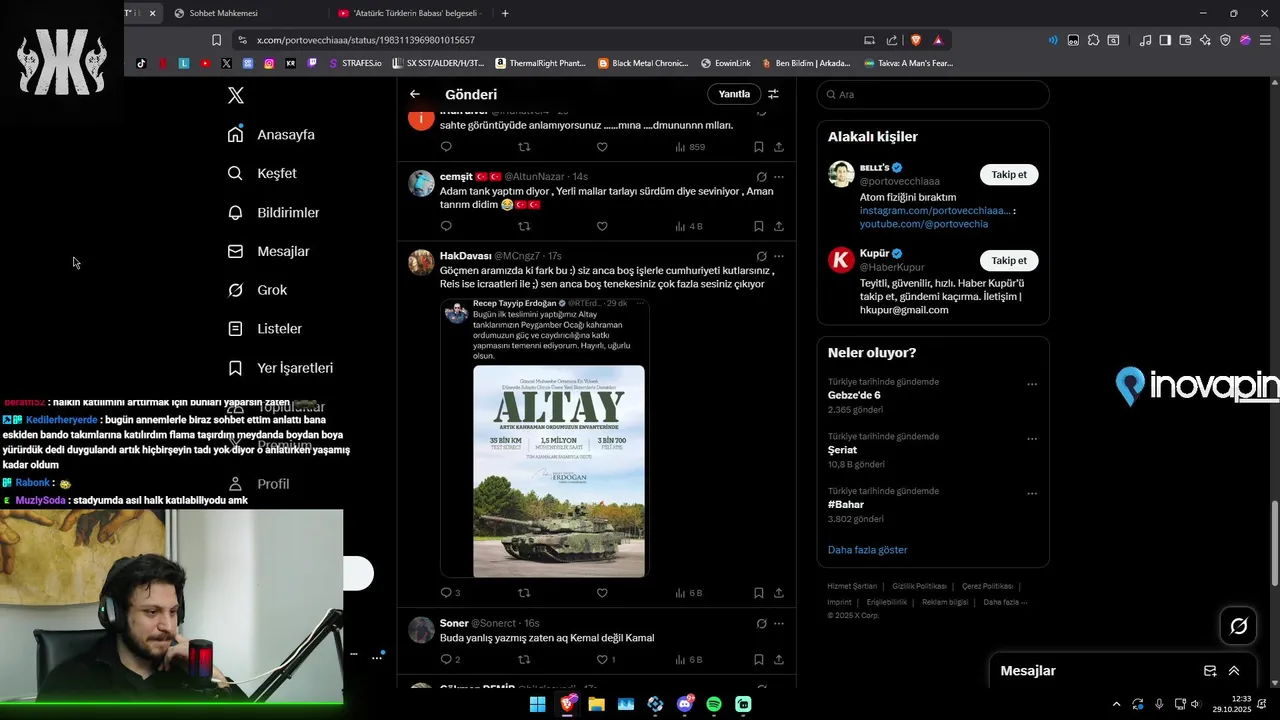
Task: Open the Gebze'de 6 trending topic
Action: click(x=854, y=395)
